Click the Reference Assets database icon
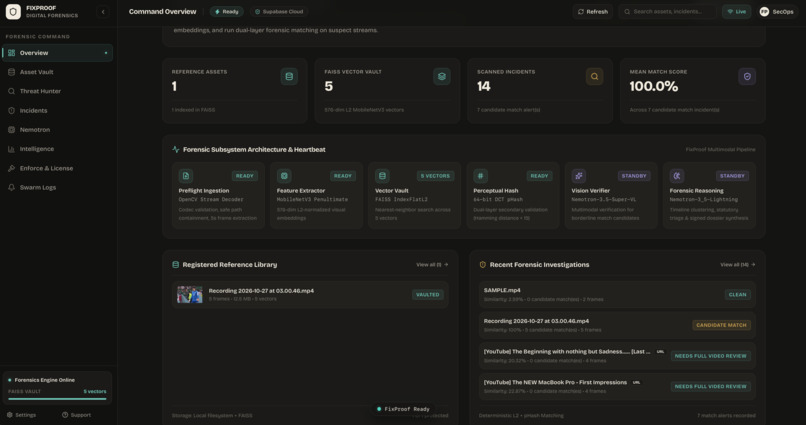 coord(289,77)
